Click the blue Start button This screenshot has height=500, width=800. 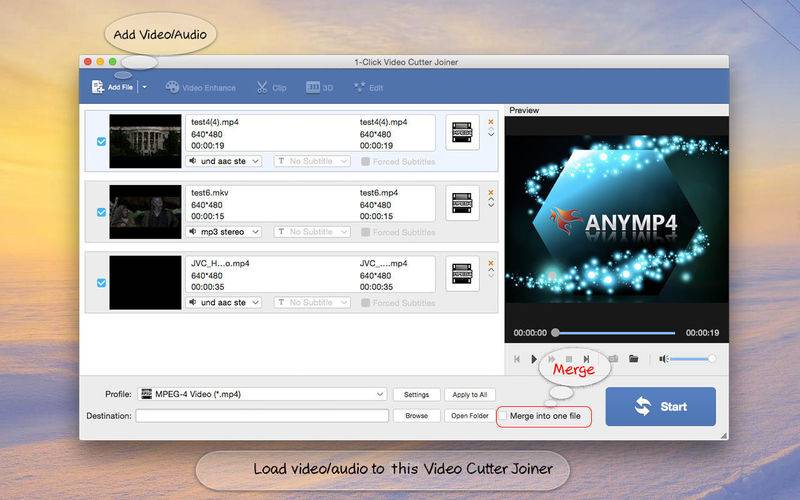661,407
